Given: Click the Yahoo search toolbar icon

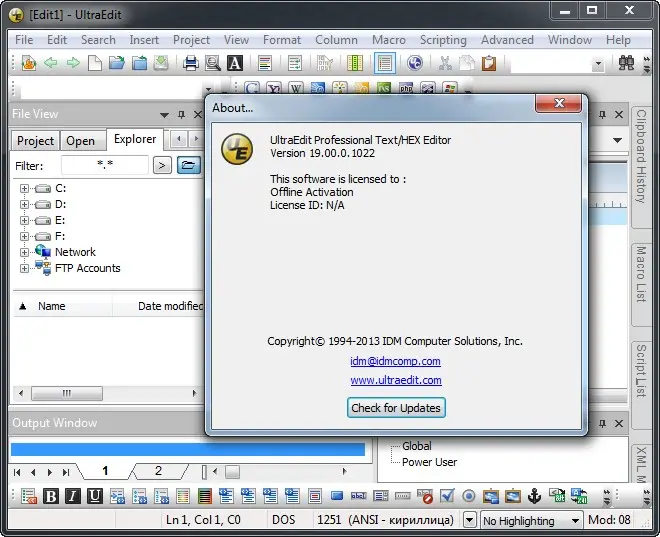Looking at the screenshot, I should (x=274, y=88).
